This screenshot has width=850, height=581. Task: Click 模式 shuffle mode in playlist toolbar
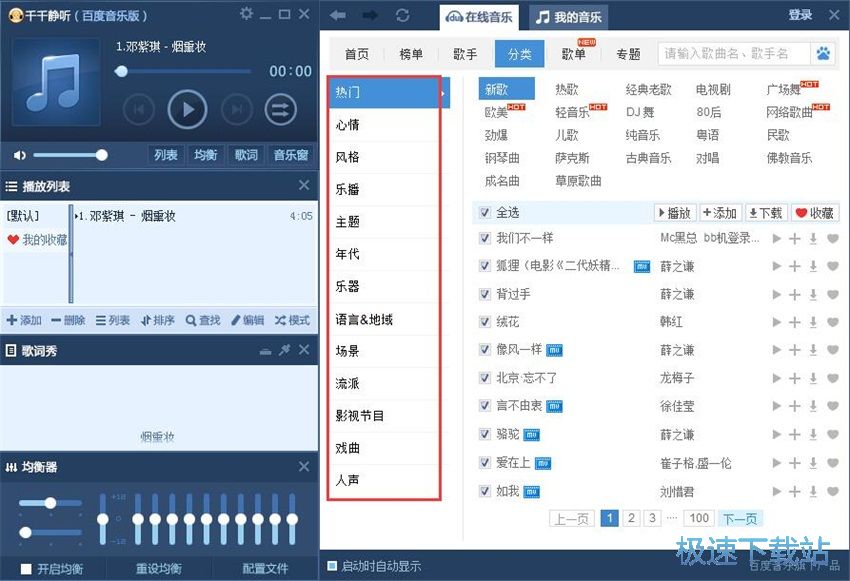(292, 320)
